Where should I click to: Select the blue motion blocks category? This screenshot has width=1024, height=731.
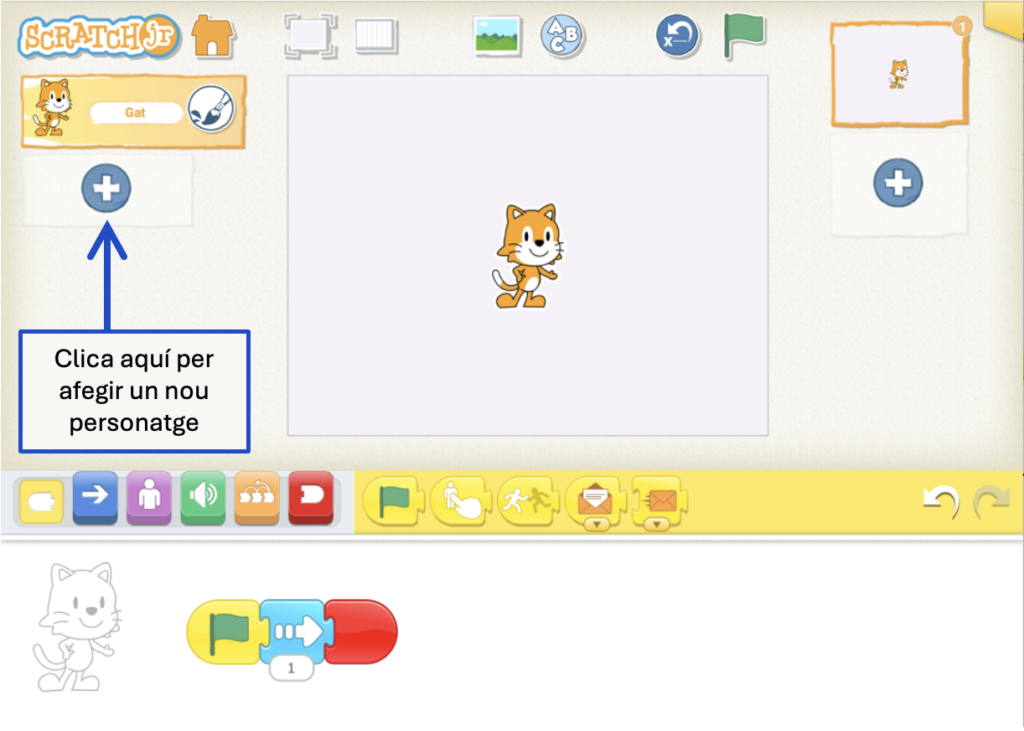click(95, 497)
